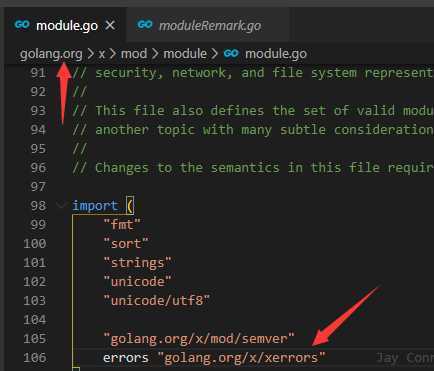Place cursor on the "fmt" import
This screenshot has width=434, height=371.
point(122,224)
